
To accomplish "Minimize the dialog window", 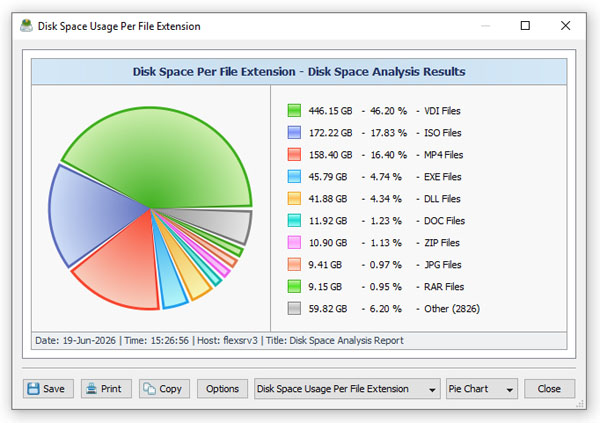I will pyautogui.click(x=486, y=26).
